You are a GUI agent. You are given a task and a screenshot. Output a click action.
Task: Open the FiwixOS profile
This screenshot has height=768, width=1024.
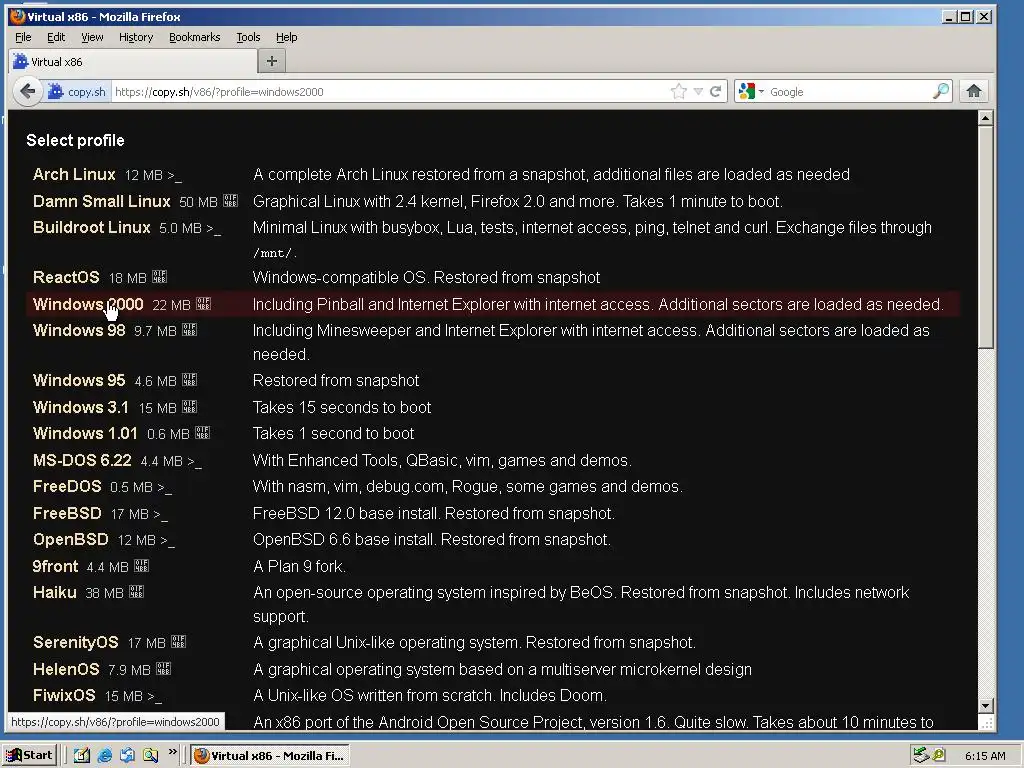coord(64,696)
